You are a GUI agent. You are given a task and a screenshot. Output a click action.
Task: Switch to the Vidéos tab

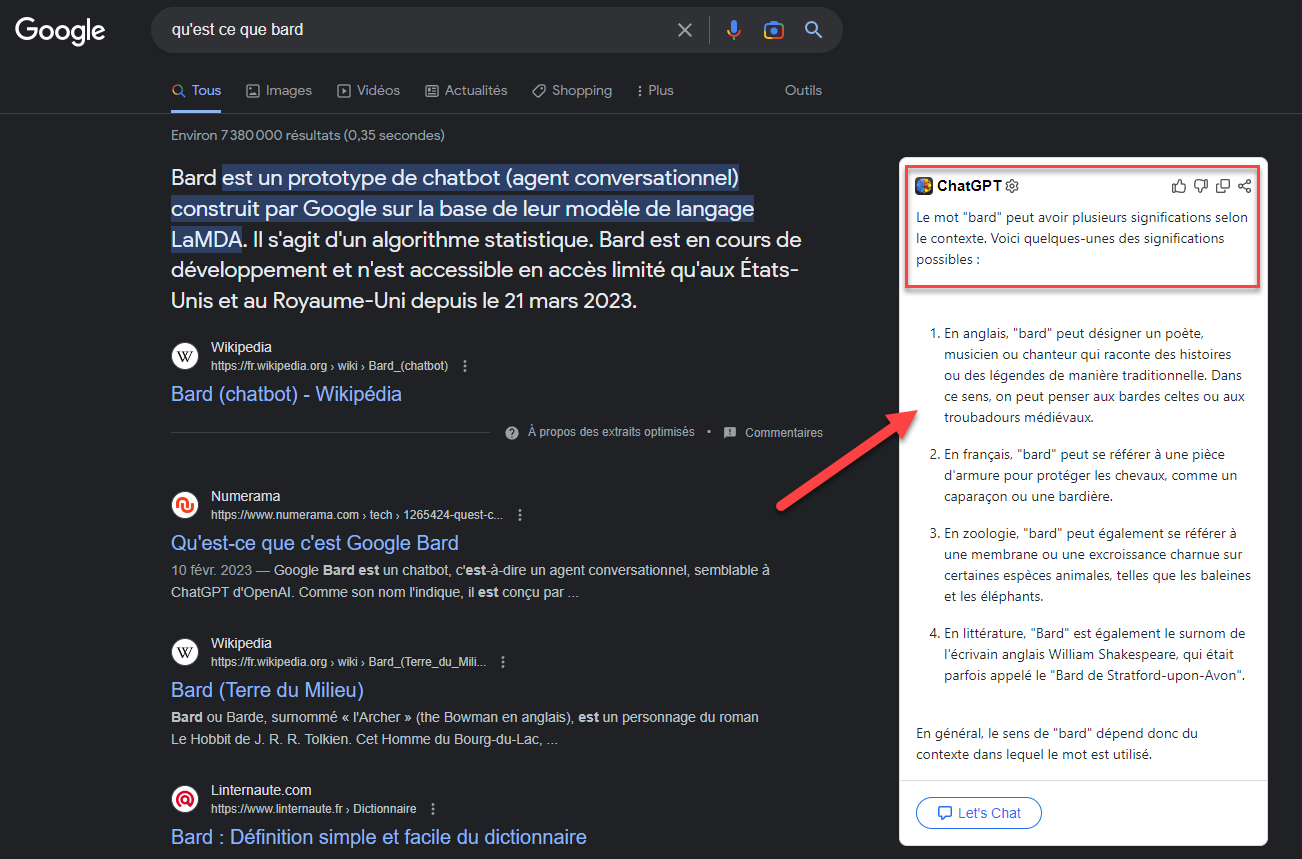click(368, 90)
